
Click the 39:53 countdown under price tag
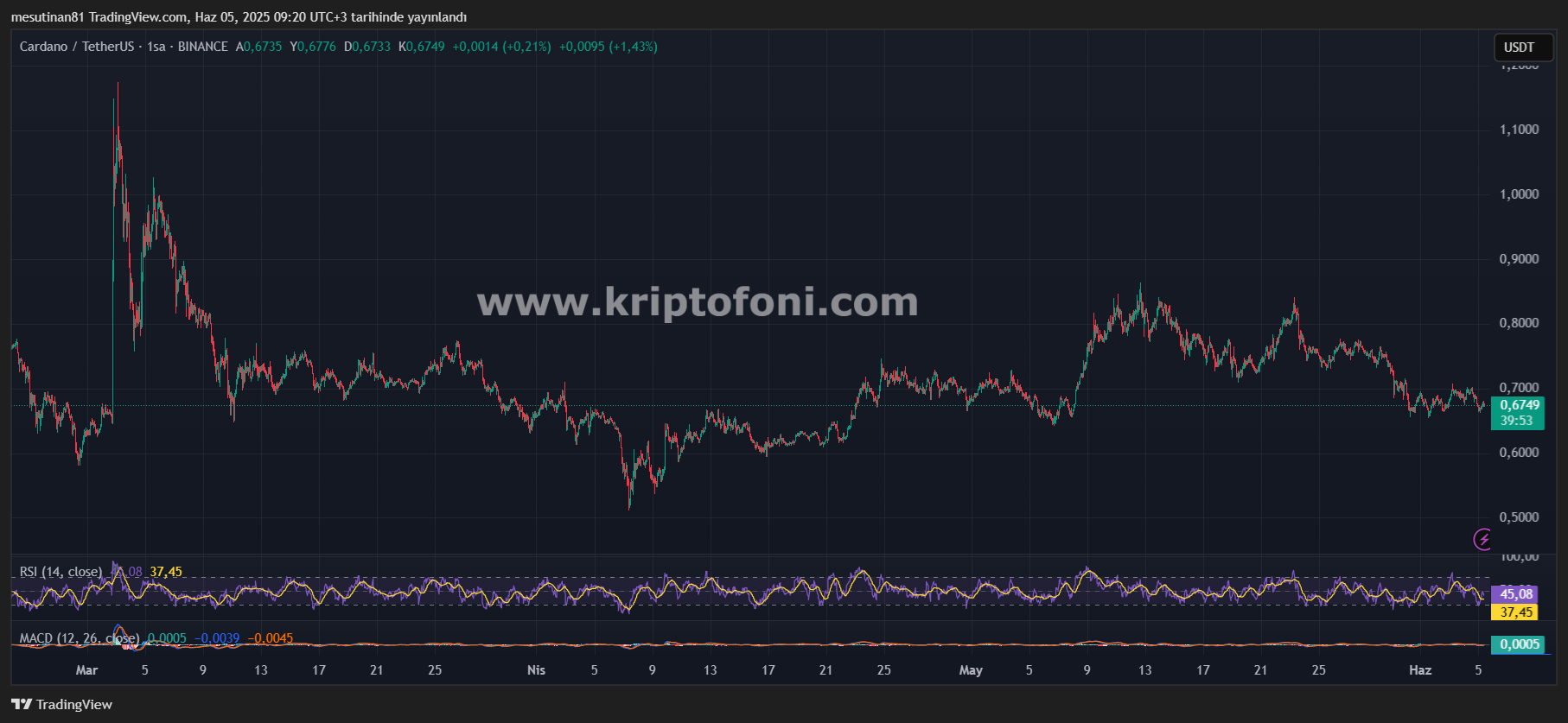1519,421
